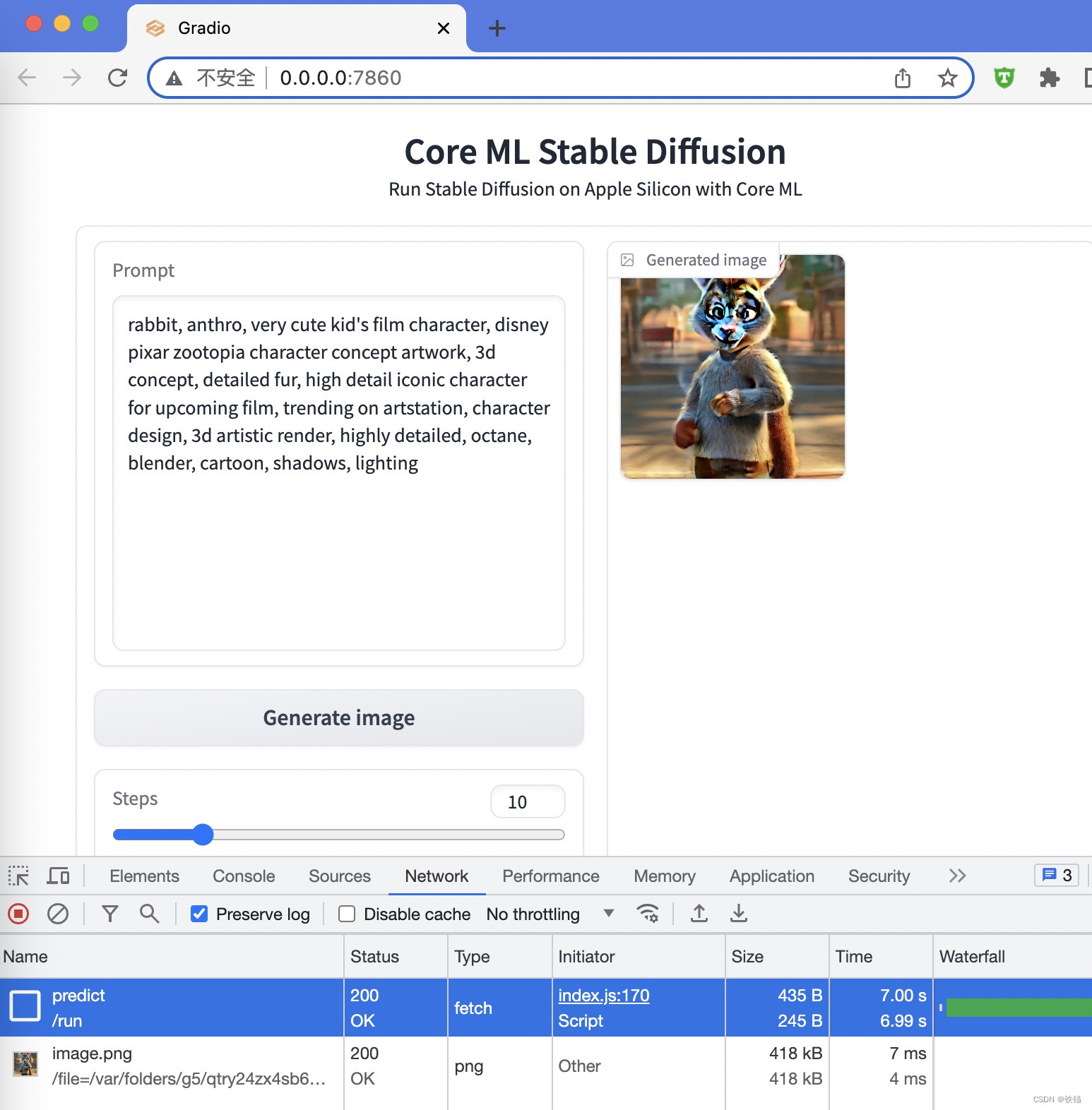Bookmark this page with the star icon
This screenshot has width=1092, height=1110.
[947, 78]
